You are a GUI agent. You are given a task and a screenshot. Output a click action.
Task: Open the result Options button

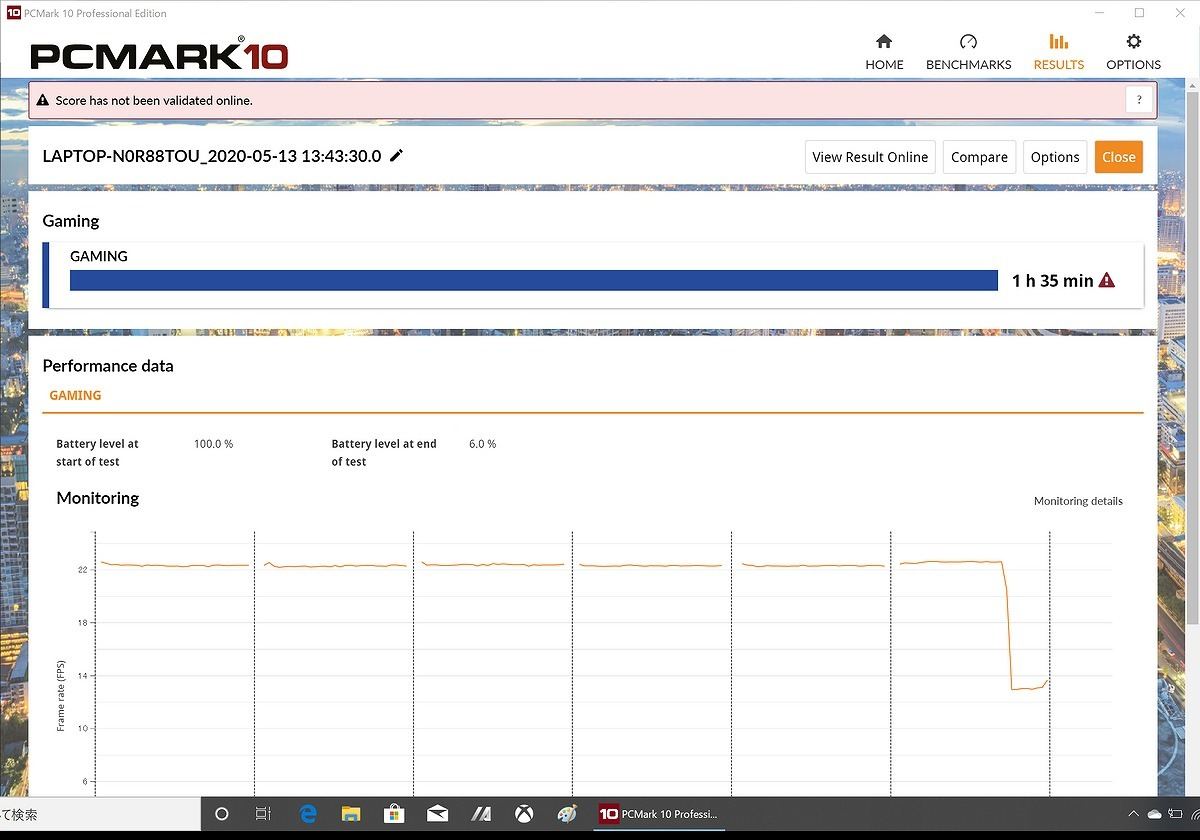point(1055,157)
